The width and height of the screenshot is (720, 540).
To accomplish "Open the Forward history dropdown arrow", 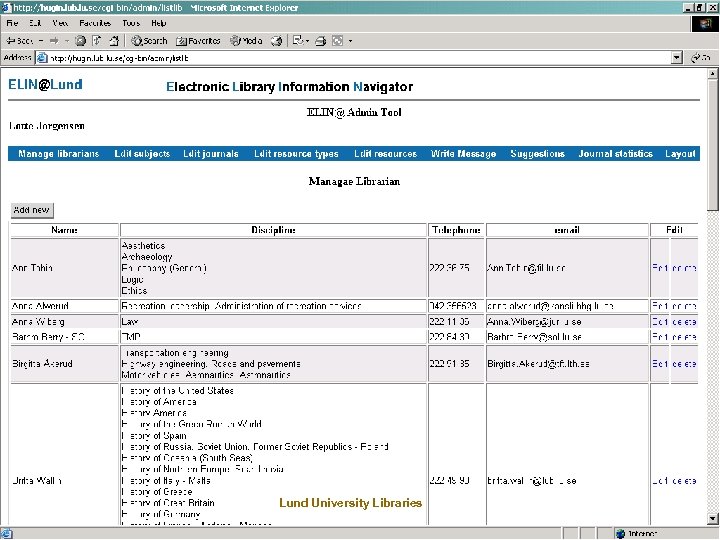I will 67,41.
